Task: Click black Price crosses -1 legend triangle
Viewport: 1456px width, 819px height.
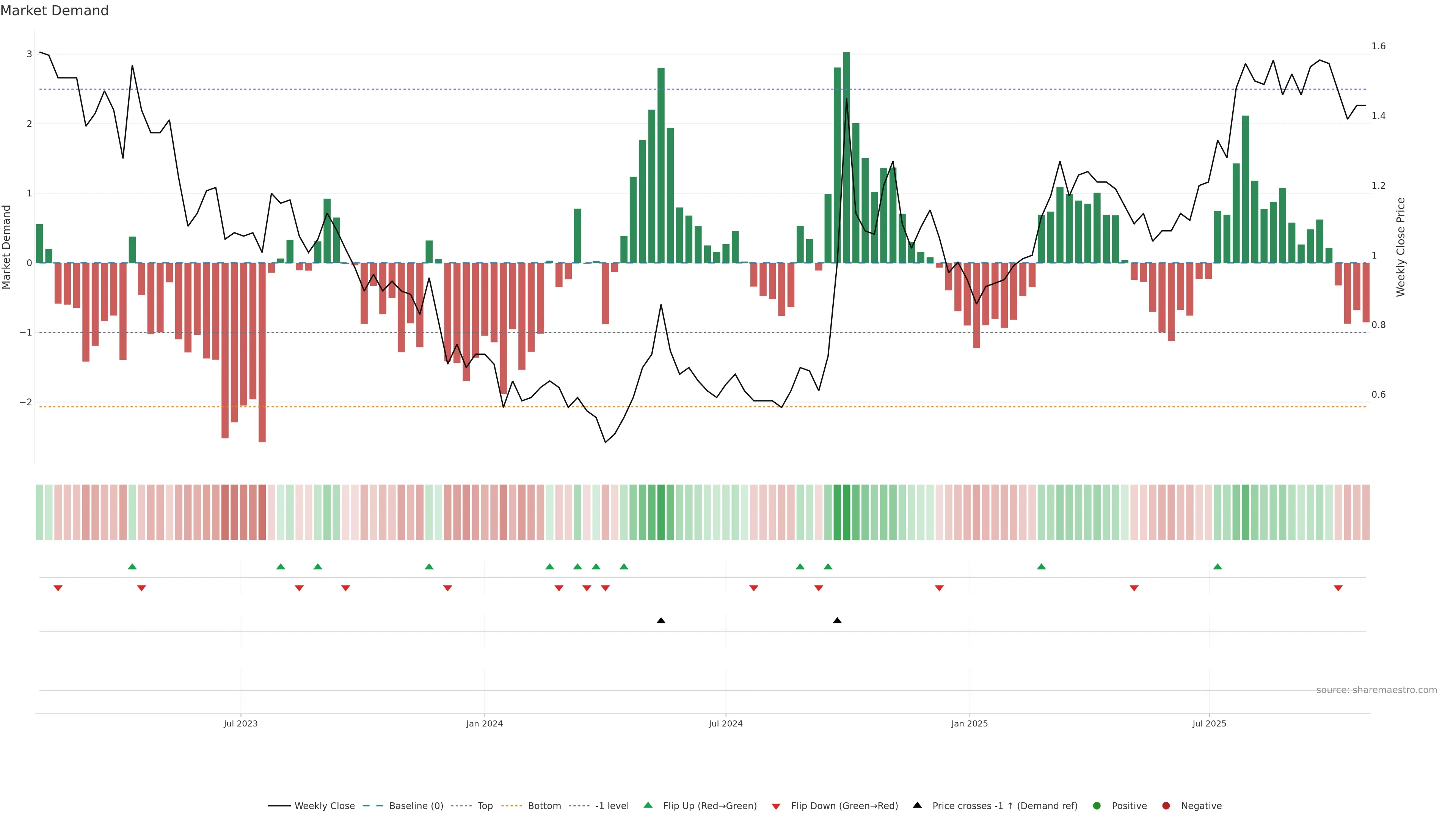Action: click(x=917, y=805)
